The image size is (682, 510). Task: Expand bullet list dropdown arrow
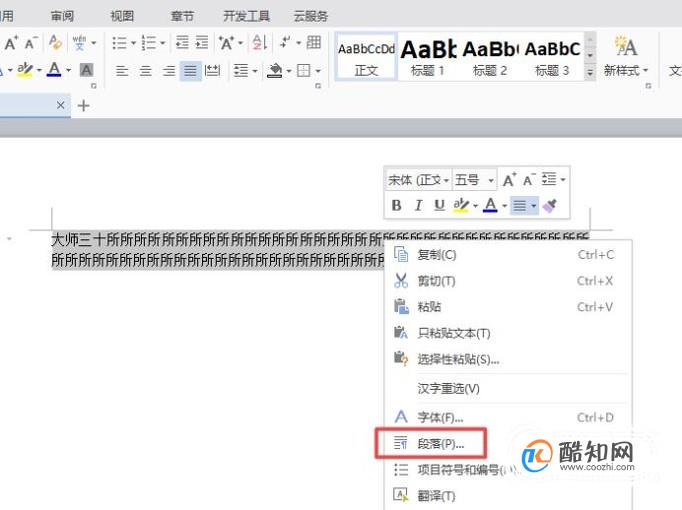point(134,43)
